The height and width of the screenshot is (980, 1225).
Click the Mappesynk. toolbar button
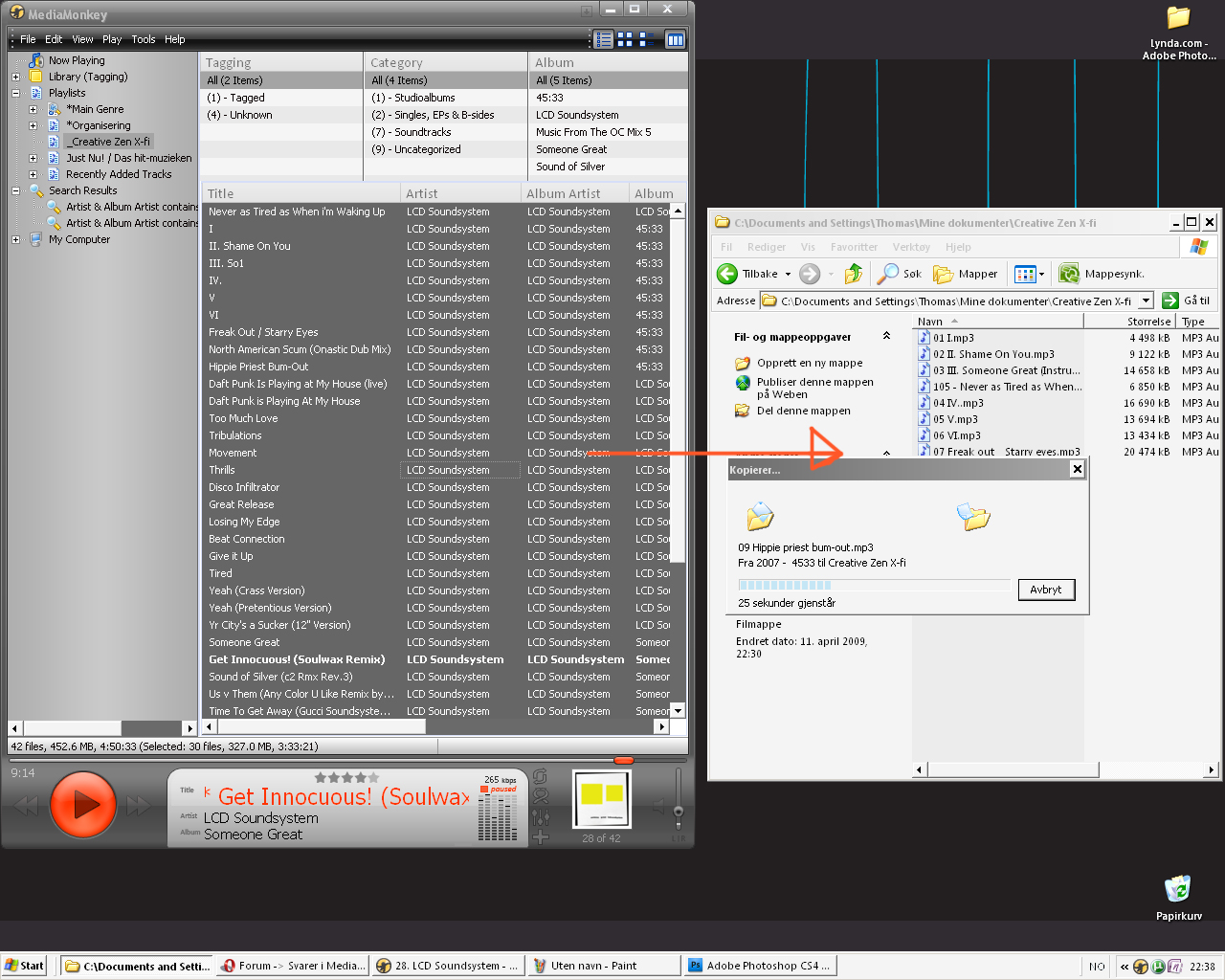tap(1102, 274)
